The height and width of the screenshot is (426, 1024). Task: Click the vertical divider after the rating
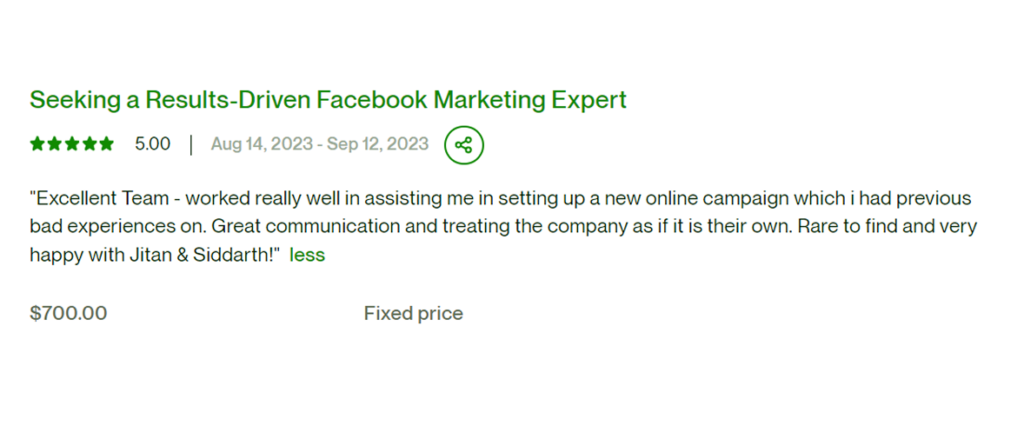pyautogui.click(x=191, y=144)
